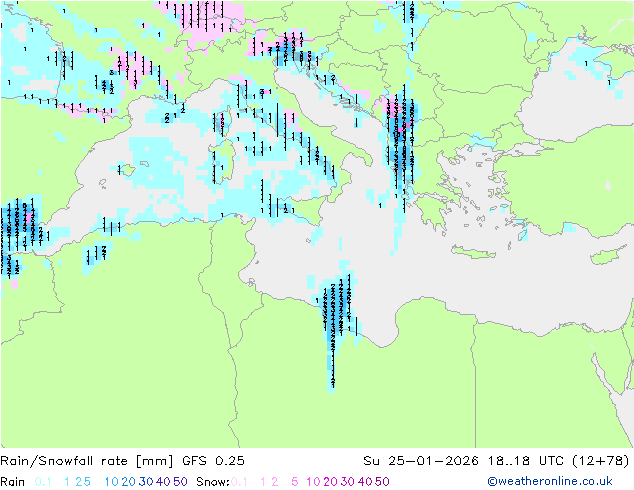Select the snow legend value 50
Image resolution: width=634 pixels, height=490 pixels.
click(383, 482)
